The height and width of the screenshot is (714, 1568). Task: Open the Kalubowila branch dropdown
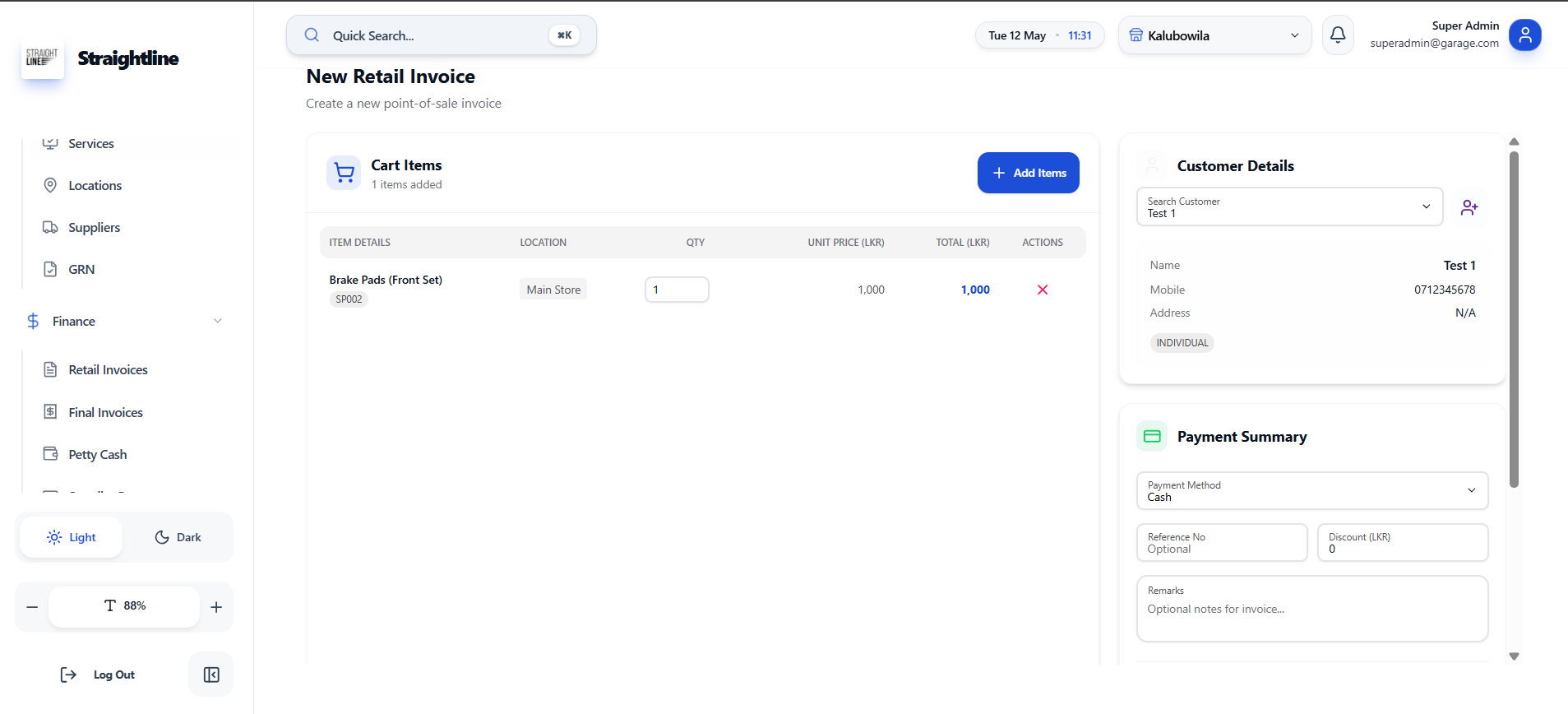click(1214, 35)
